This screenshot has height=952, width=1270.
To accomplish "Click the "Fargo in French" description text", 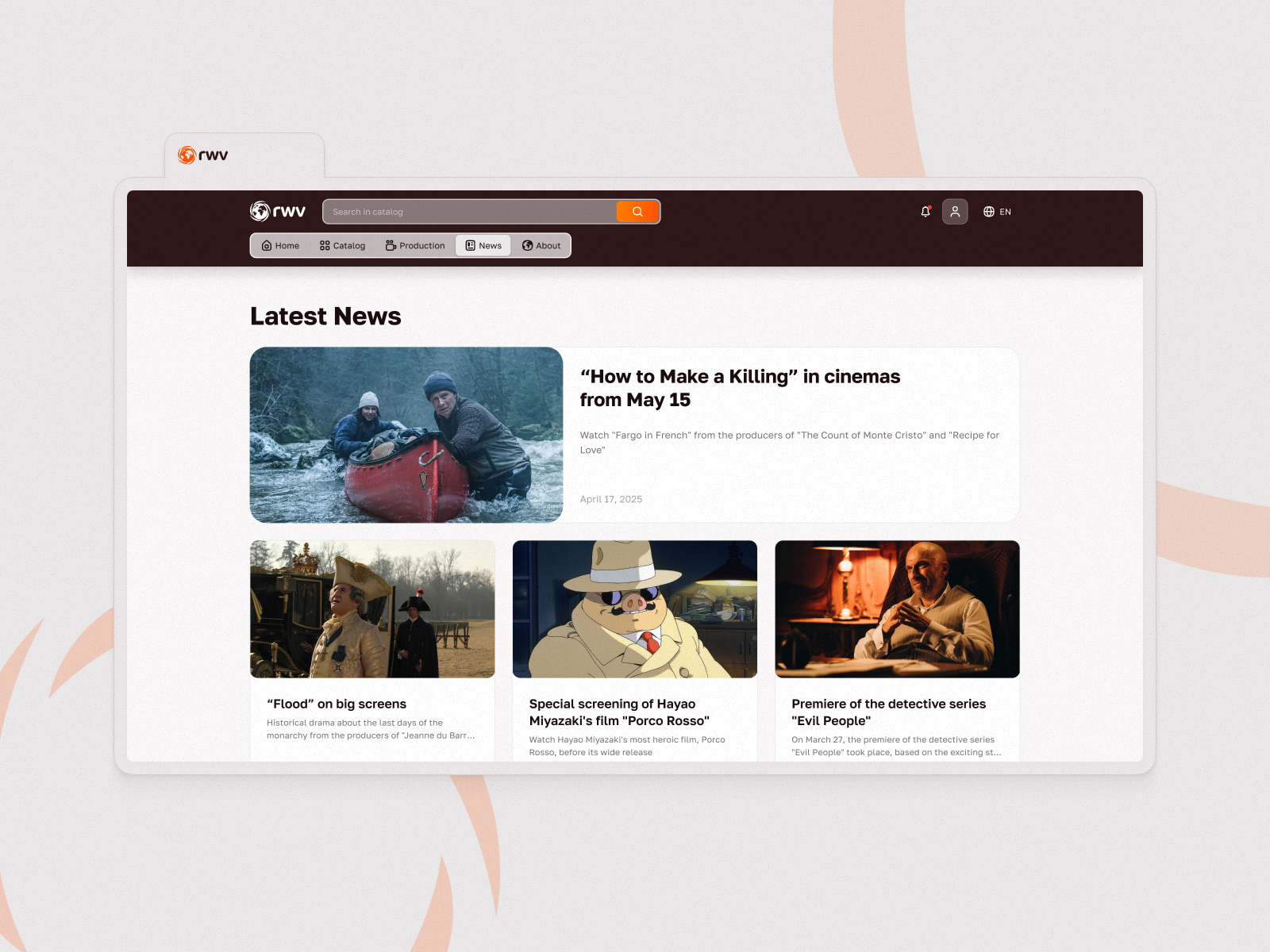I will pyautogui.click(x=789, y=443).
